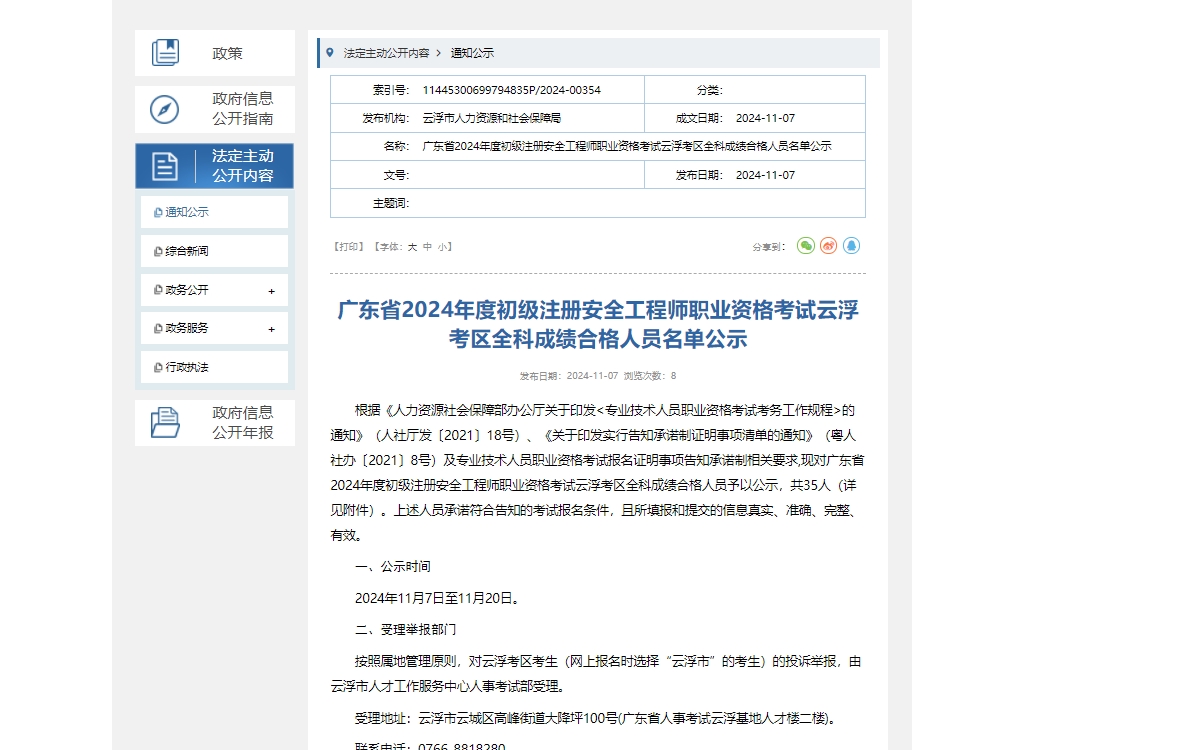Screen dimensions: 1200x750
Task: Click the 政策 book icon in sidebar
Action: click(x=168, y=52)
